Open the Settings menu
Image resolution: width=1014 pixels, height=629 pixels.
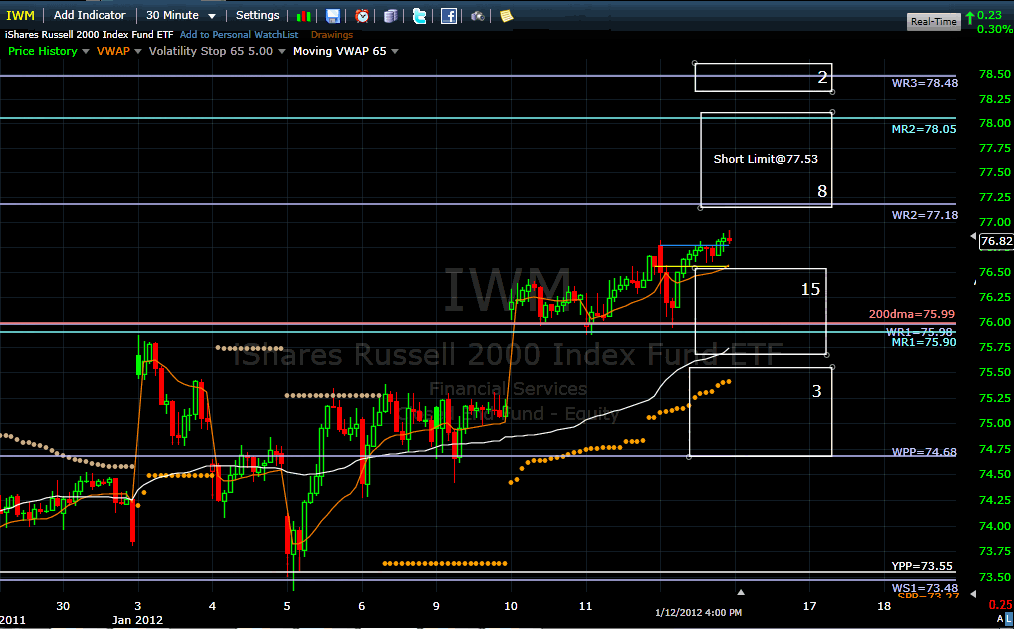pos(257,15)
